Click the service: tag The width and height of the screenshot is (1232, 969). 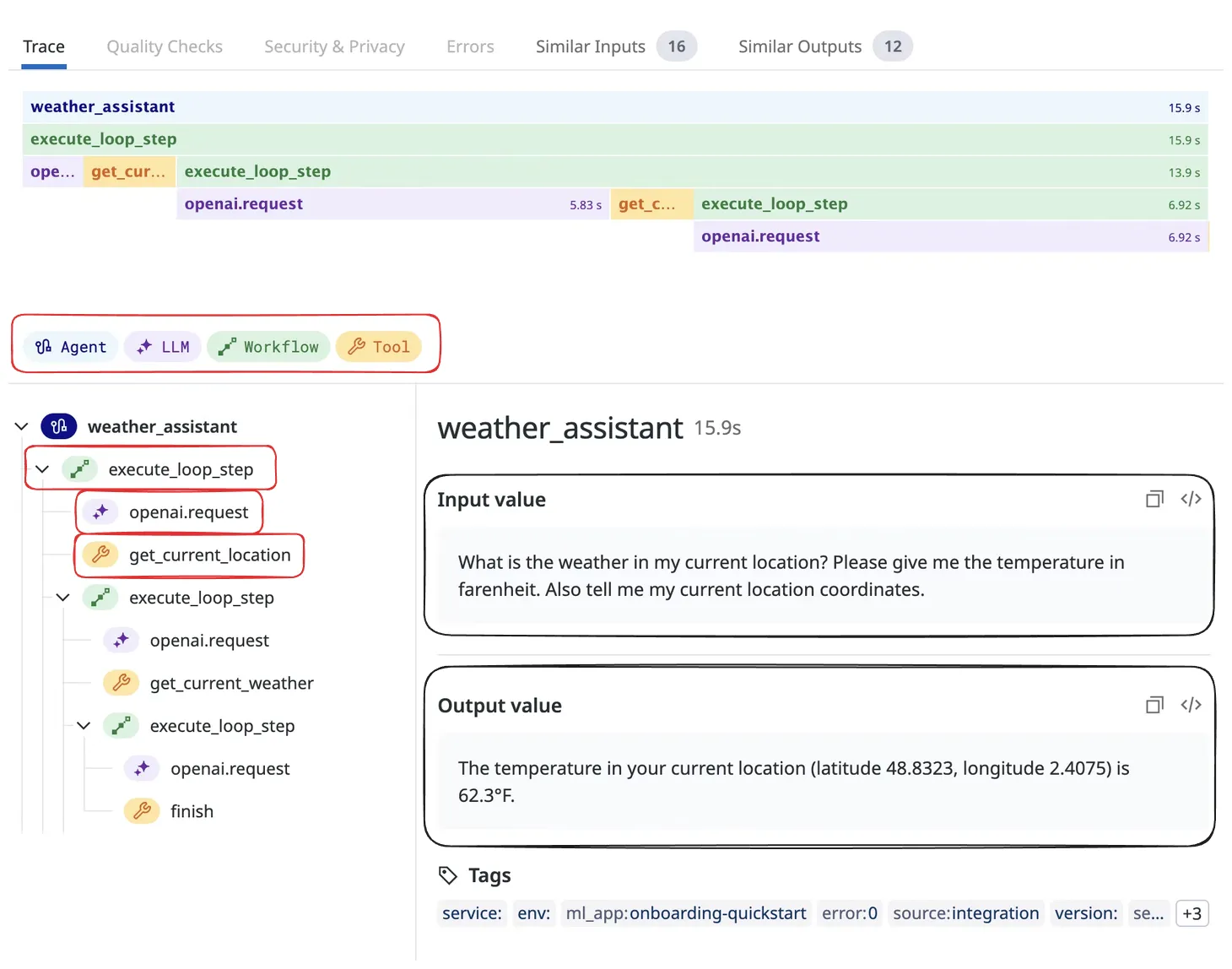pyautogui.click(x=472, y=913)
